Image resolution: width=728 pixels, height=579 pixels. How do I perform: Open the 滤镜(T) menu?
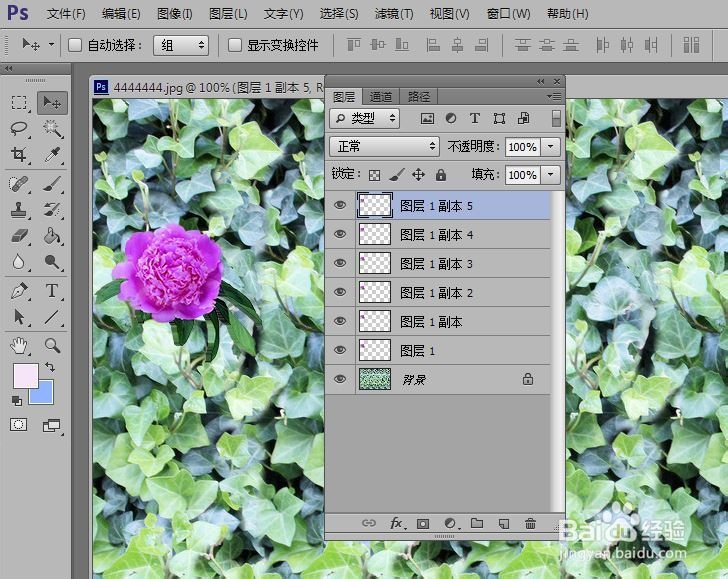(x=394, y=14)
